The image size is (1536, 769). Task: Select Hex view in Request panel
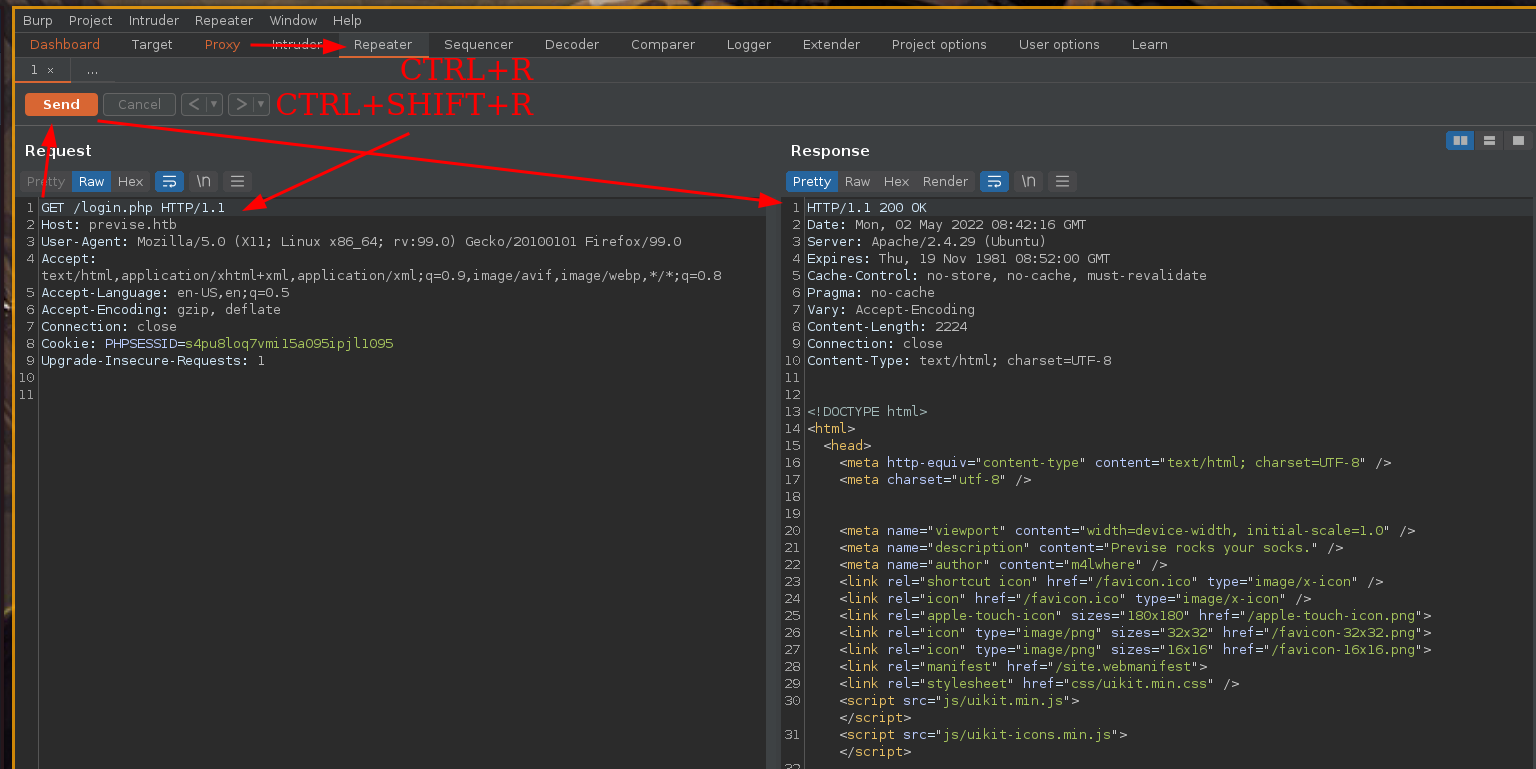coord(131,181)
